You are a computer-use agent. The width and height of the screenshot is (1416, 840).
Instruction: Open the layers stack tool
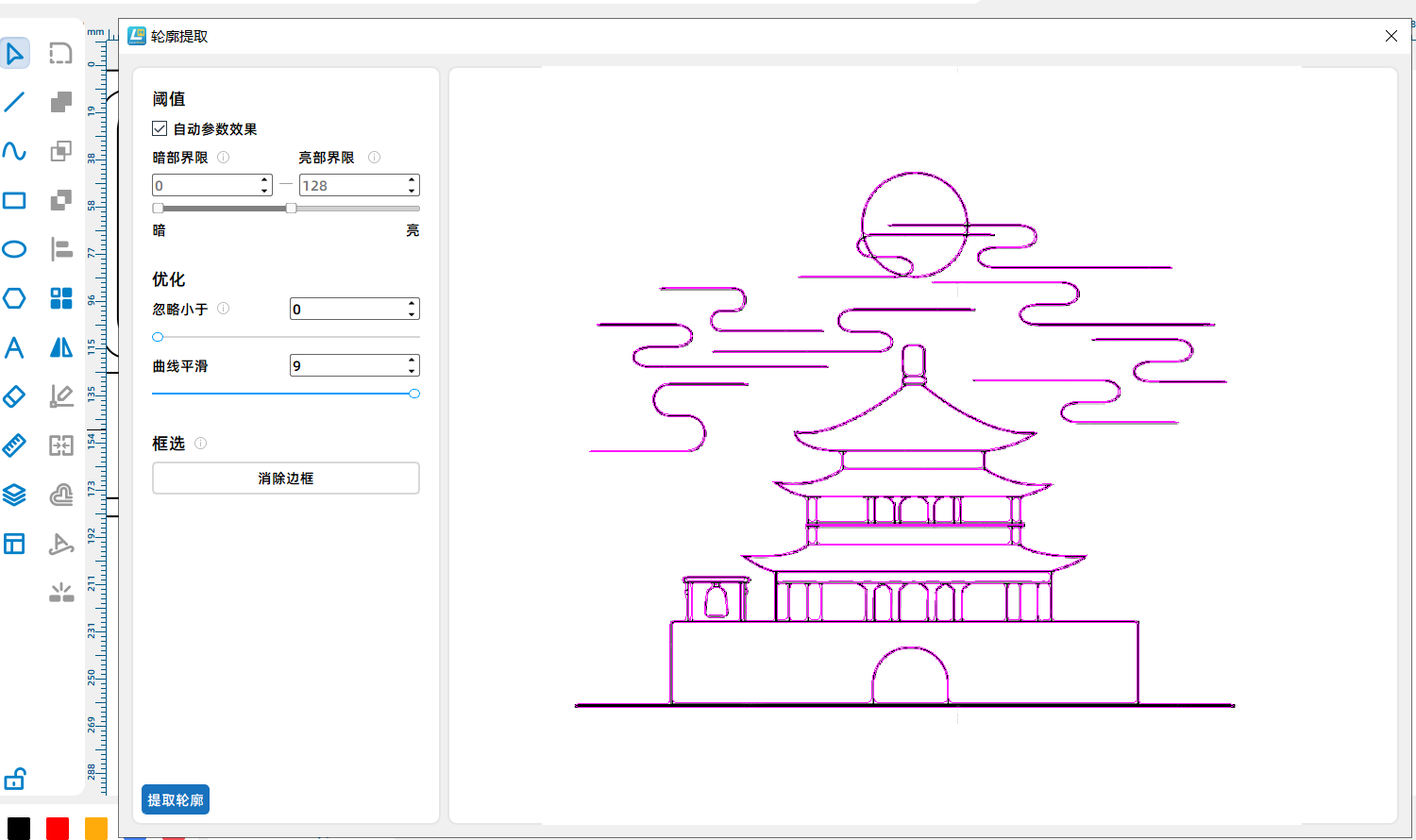pos(15,495)
